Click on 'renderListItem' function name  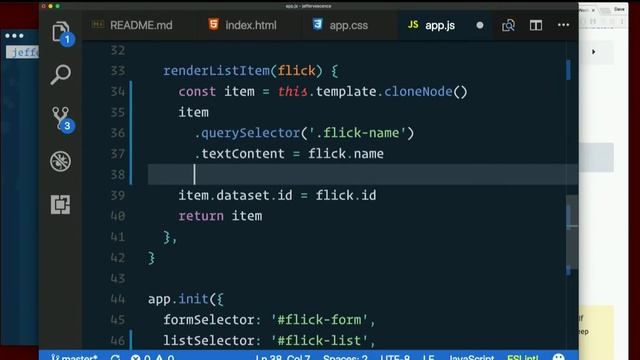[216, 71]
